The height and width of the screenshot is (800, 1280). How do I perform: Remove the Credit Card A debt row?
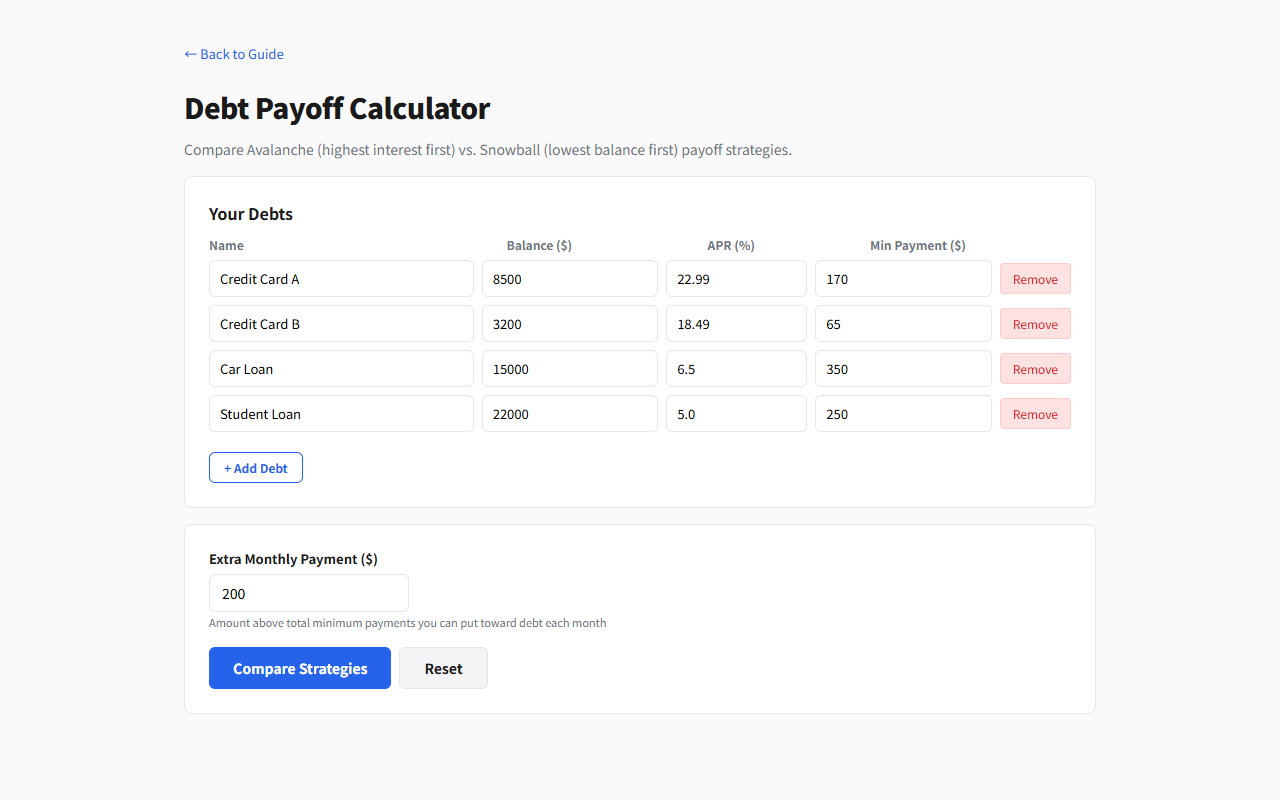click(x=1035, y=279)
